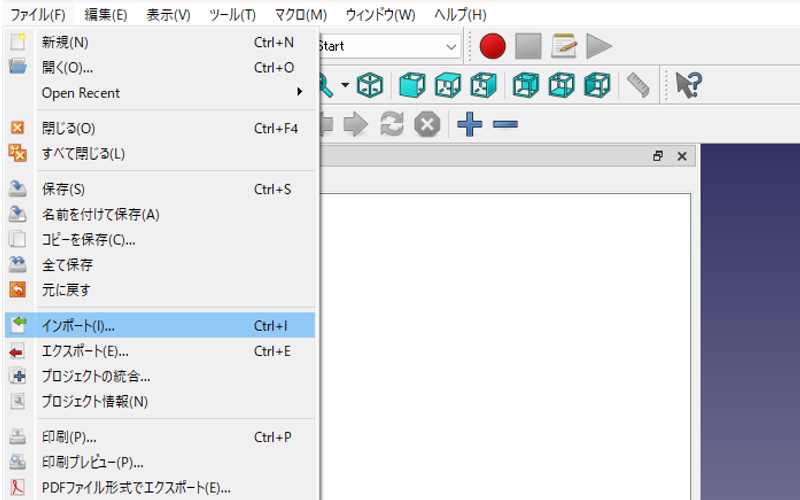Click the blue plus zoom in icon
800x500 pixels.
(x=470, y=124)
